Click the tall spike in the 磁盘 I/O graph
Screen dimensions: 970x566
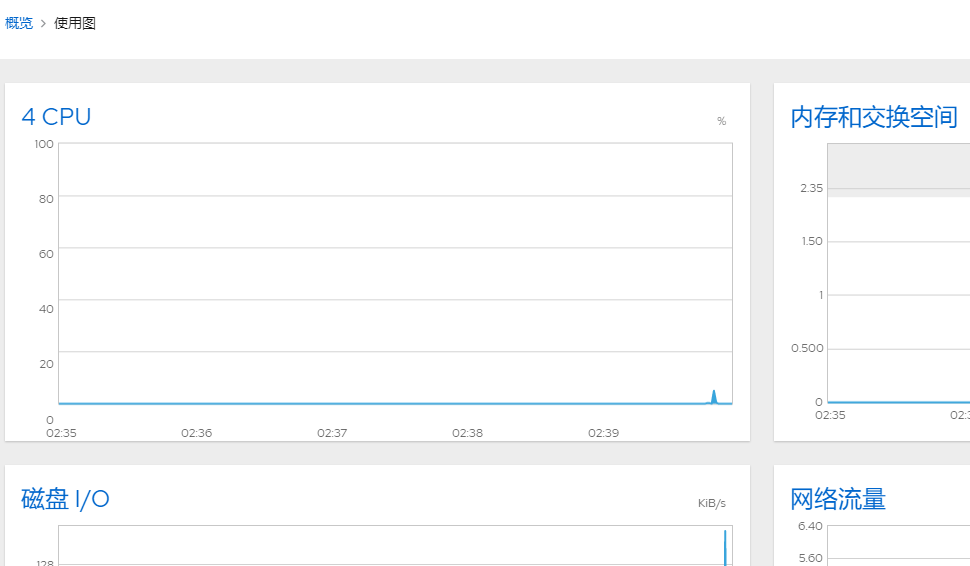tap(725, 546)
